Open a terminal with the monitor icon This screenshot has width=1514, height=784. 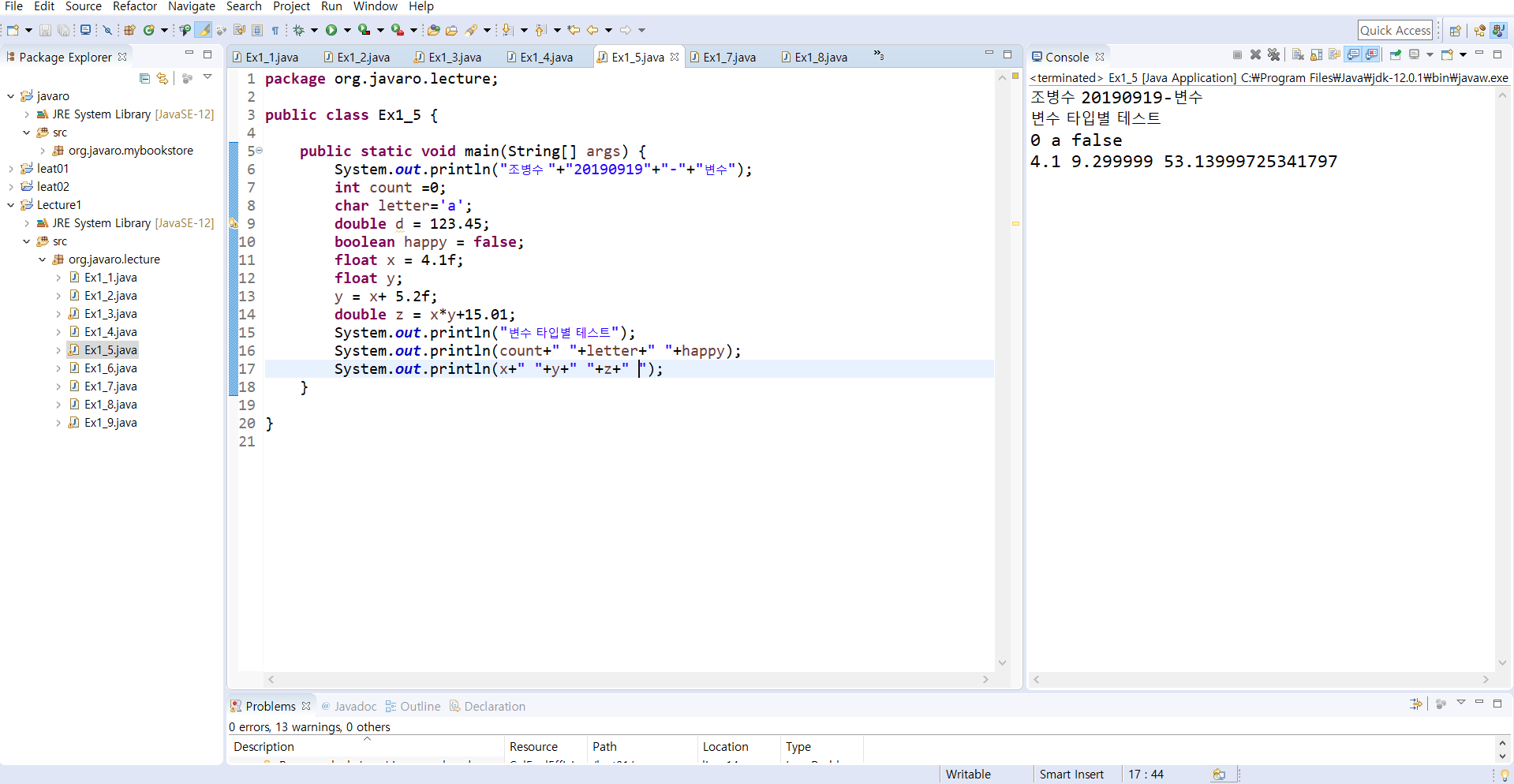(85, 30)
